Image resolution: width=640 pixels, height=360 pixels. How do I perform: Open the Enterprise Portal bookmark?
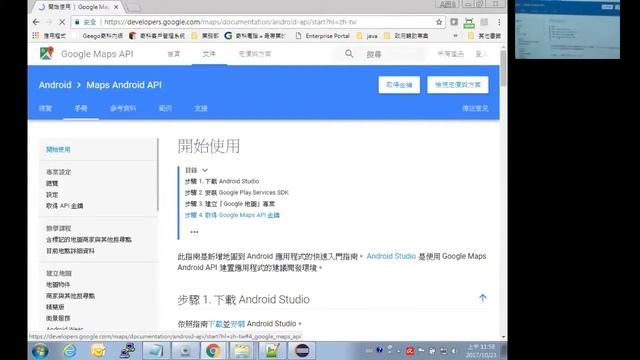(x=323, y=36)
